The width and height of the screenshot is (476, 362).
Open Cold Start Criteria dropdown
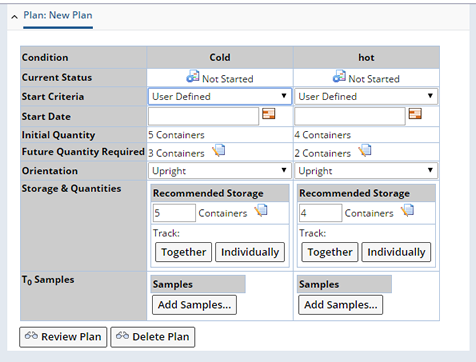click(x=220, y=96)
